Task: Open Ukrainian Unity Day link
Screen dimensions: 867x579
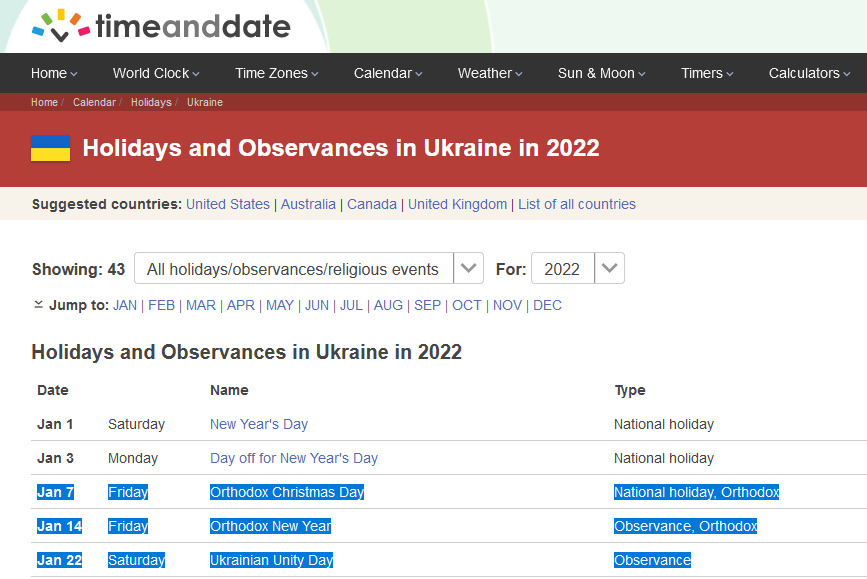Action: [271, 560]
